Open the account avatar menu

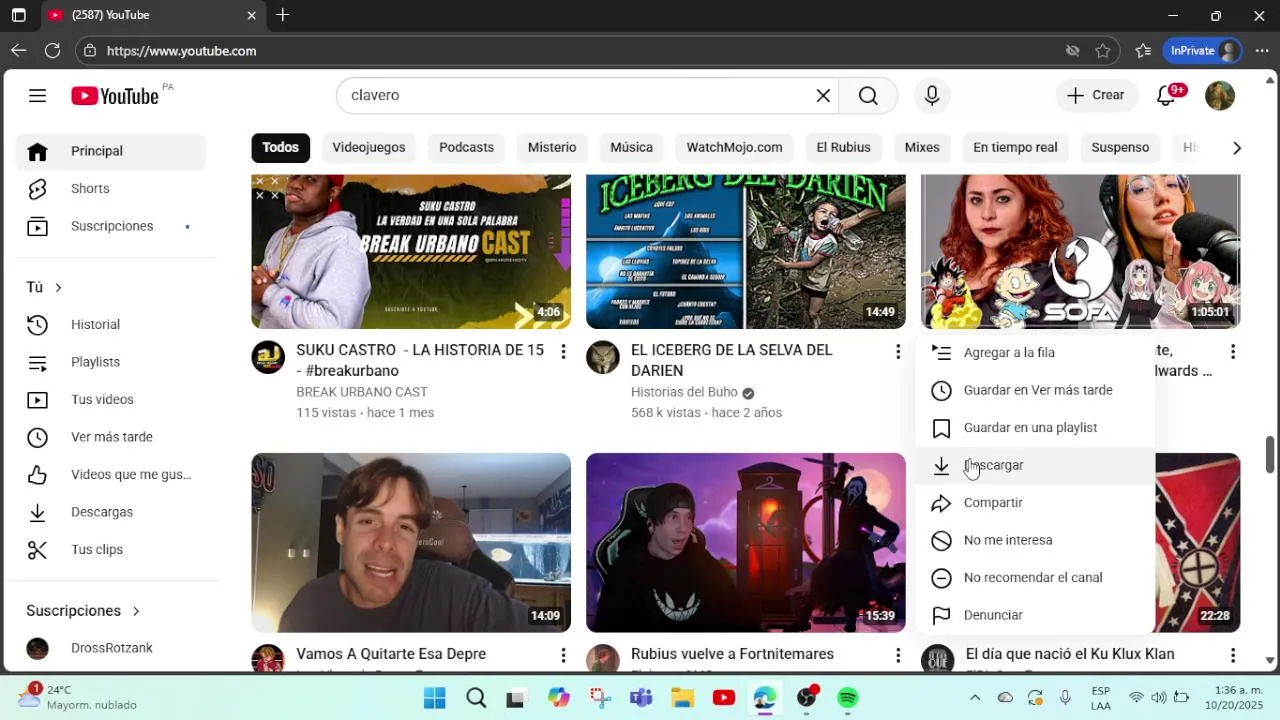(1220, 95)
